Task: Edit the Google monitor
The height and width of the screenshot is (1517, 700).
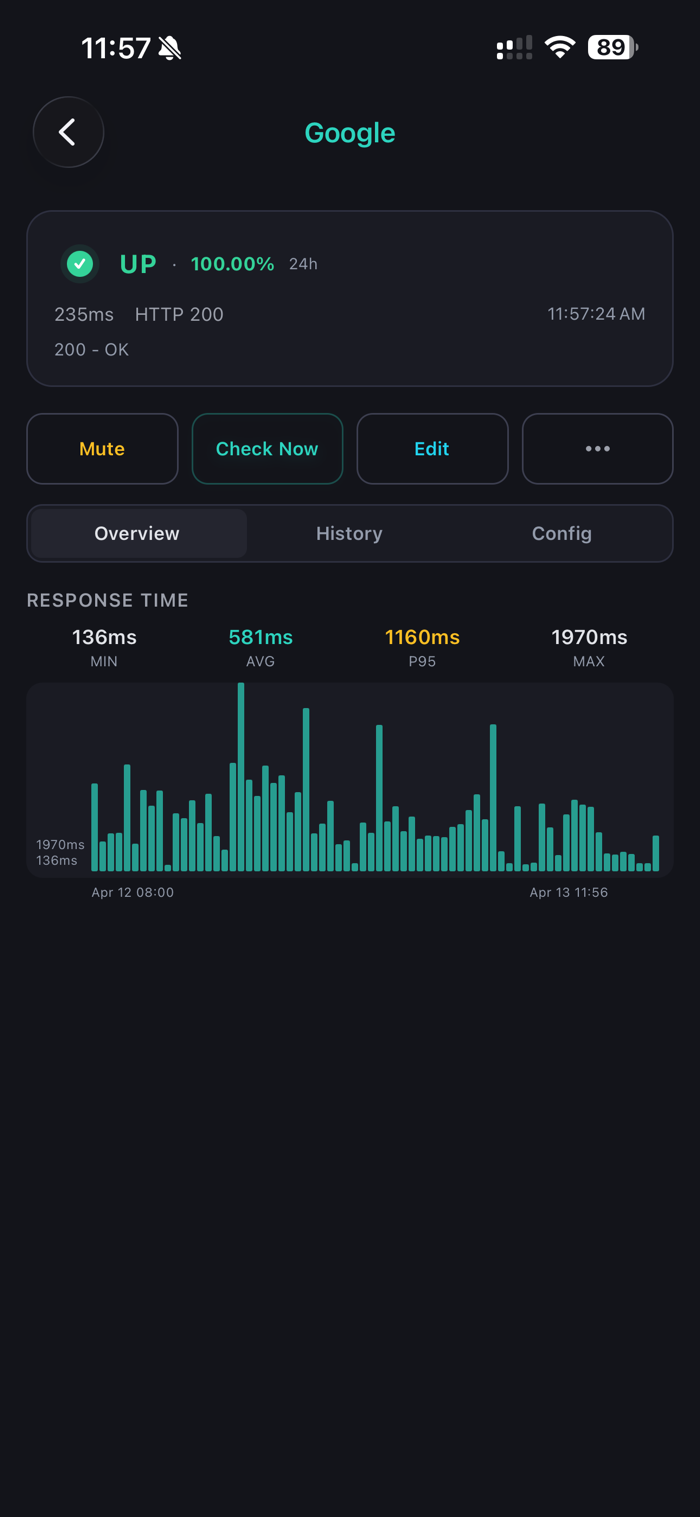Action: (432, 449)
